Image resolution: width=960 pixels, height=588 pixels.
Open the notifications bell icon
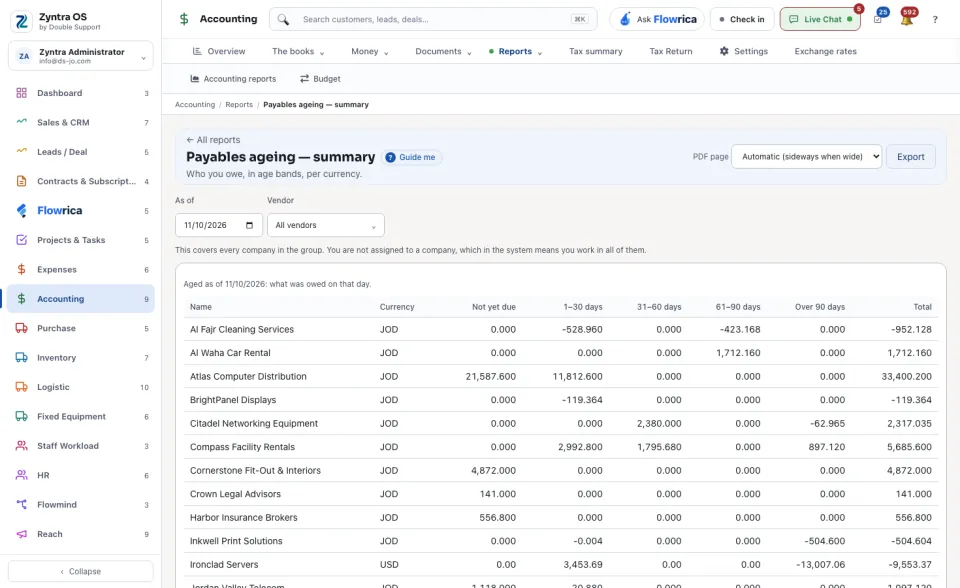(907, 19)
